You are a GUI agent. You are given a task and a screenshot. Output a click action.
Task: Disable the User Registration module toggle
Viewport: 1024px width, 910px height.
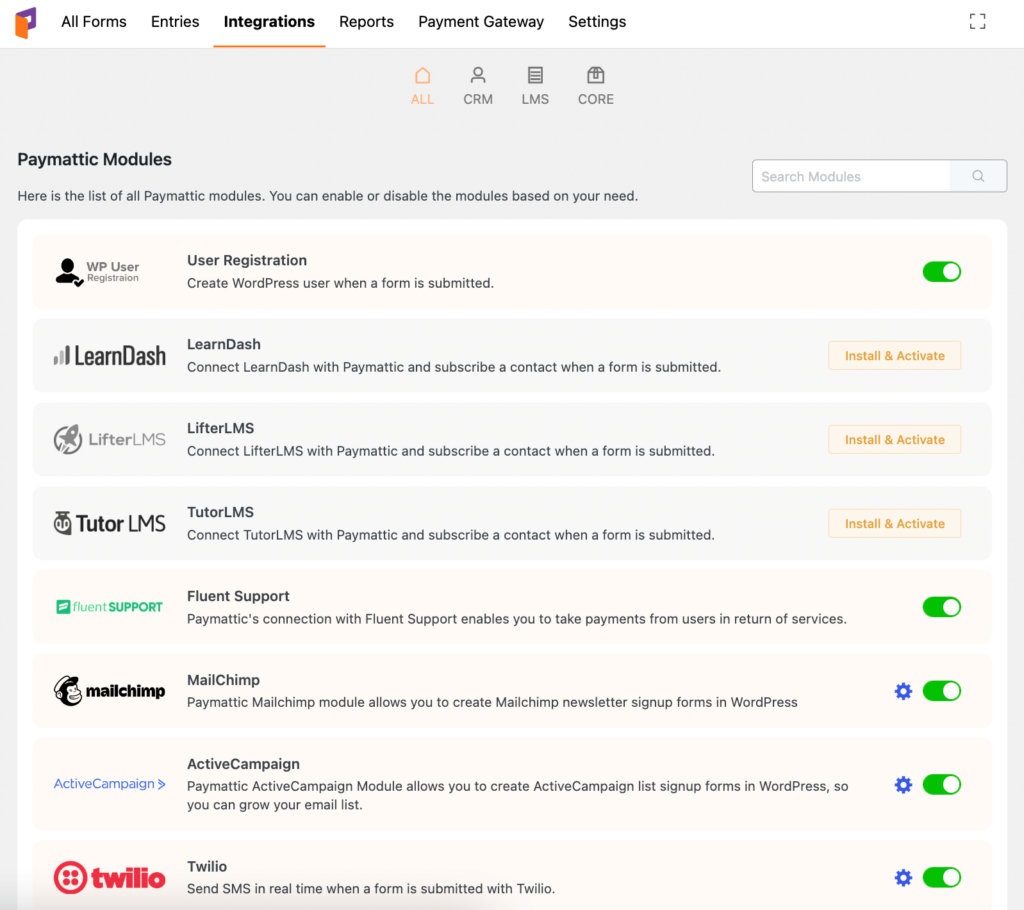pos(942,272)
